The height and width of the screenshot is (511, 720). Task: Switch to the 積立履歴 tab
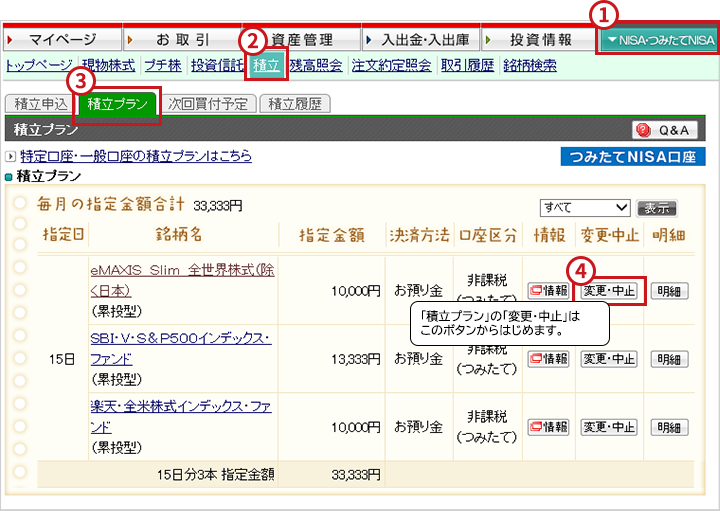click(x=295, y=104)
